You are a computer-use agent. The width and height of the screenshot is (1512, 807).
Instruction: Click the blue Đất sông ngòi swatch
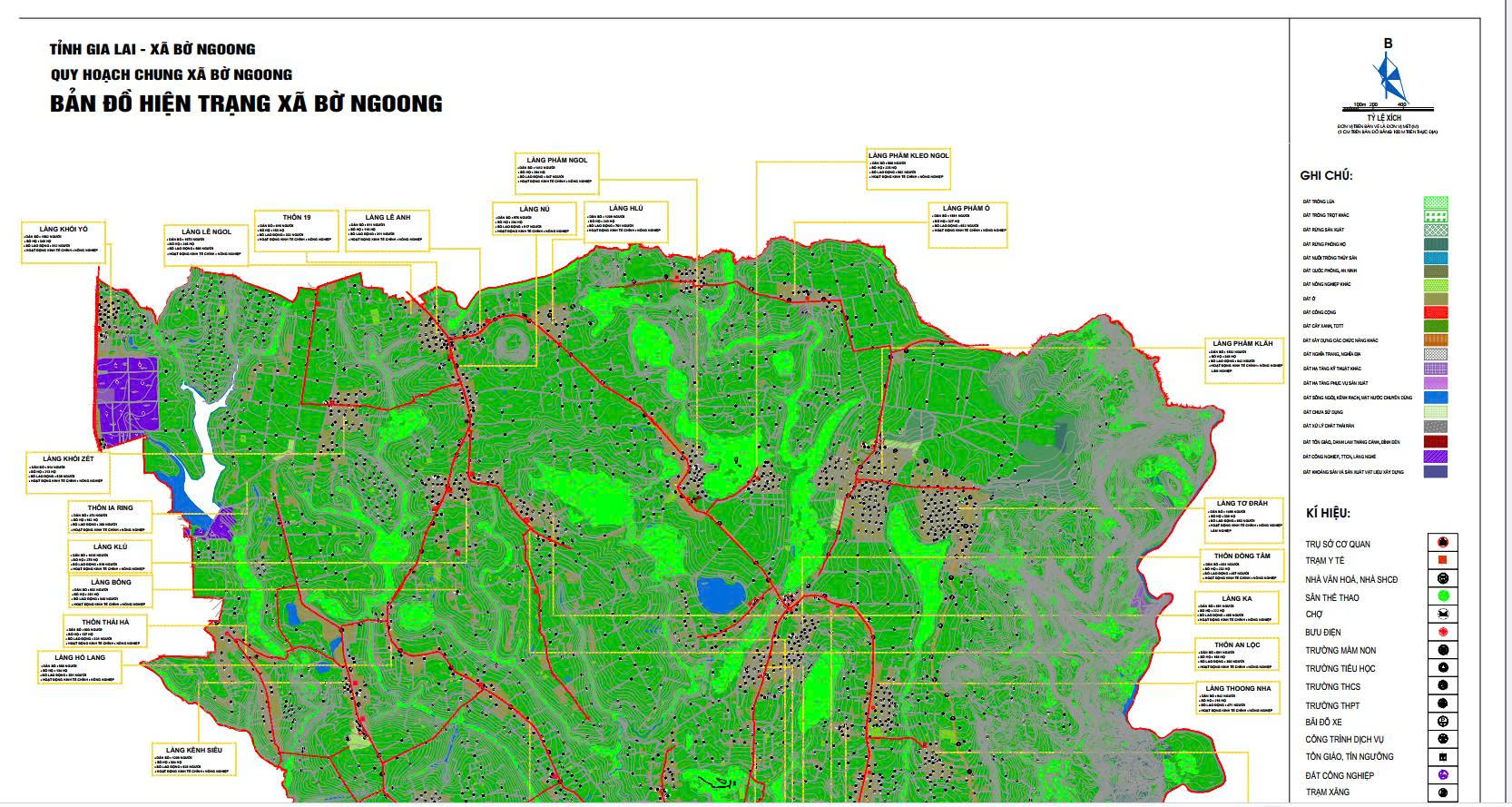pos(1435,398)
